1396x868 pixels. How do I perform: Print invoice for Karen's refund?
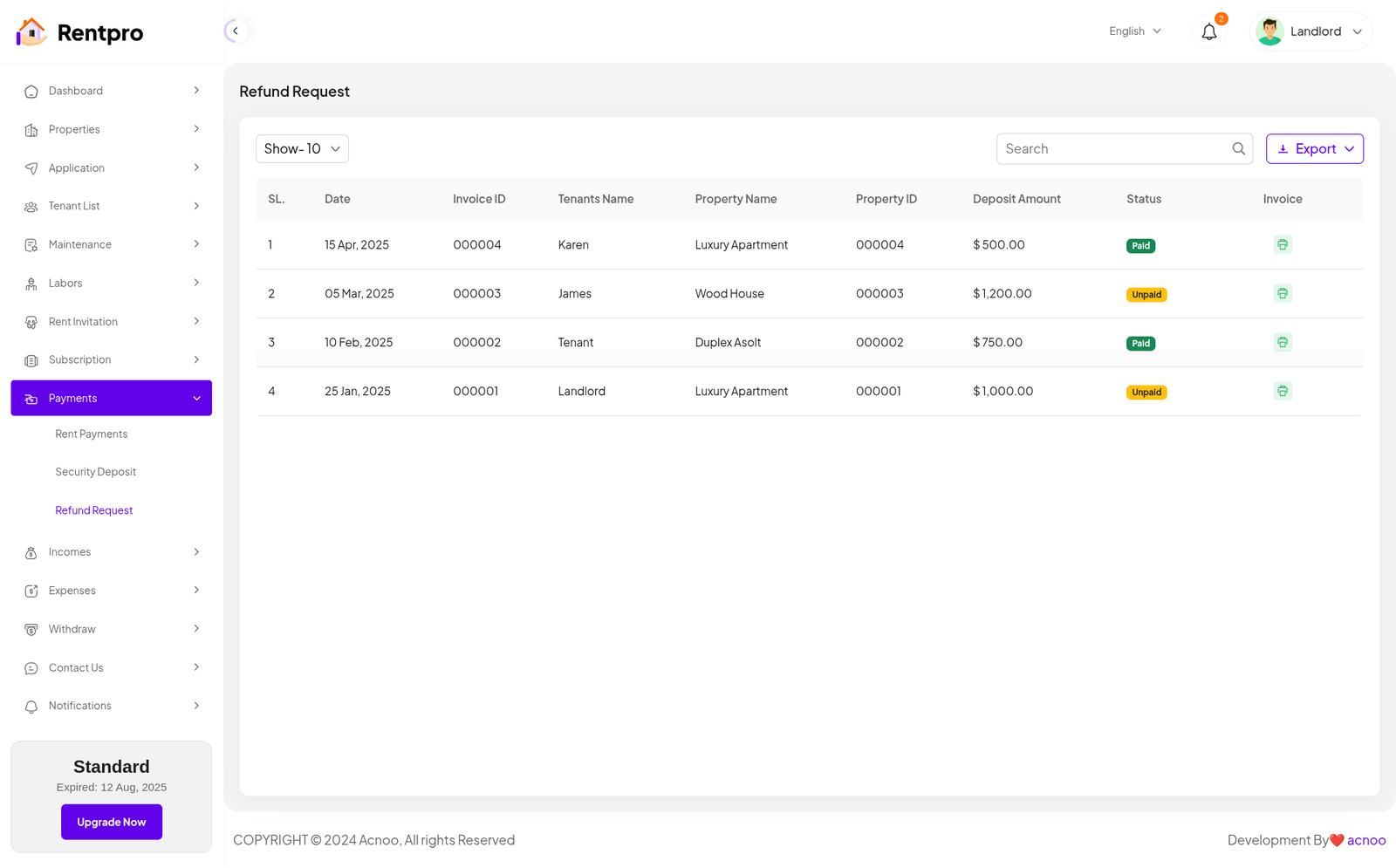pyautogui.click(x=1282, y=245)
